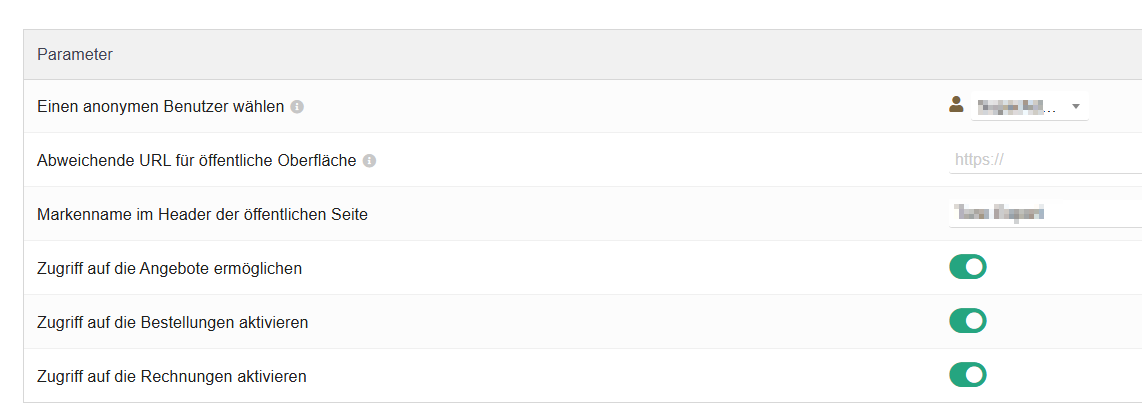Click the Markenname brand name text field
Image resolution: width=1142 pixels, height=419 pixels.
click(x=1040, y=213)
